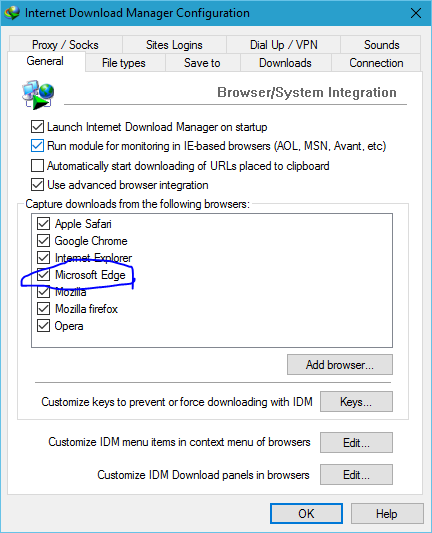The height and width of the screenshot is (533, 432).
Task: Confirm settings with the OK button
Action: [306, 514]
